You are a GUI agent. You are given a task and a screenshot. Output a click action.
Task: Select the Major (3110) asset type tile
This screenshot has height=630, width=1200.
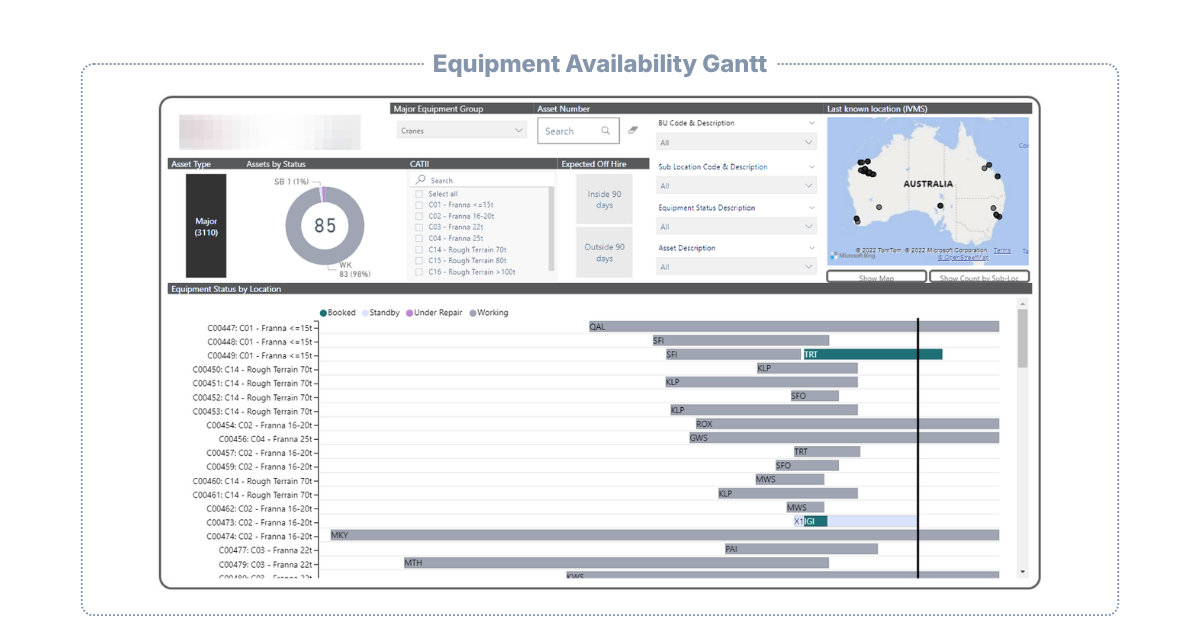[x=206, y=226]
